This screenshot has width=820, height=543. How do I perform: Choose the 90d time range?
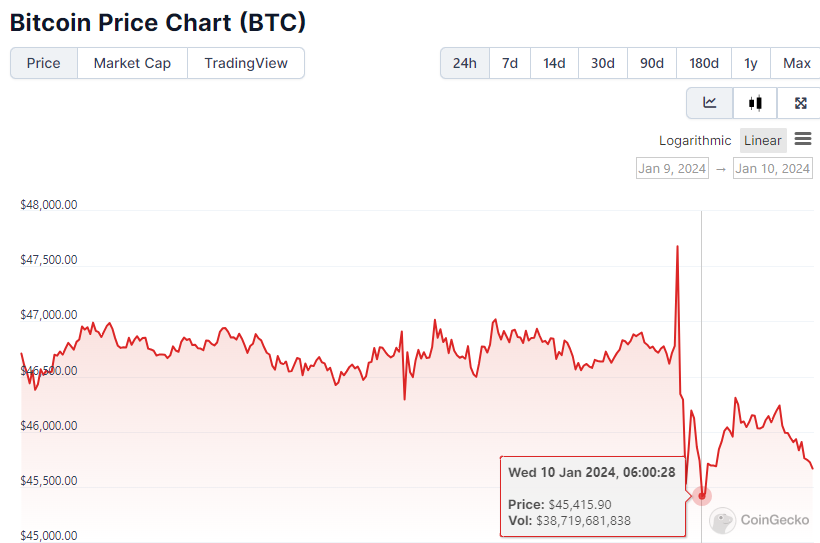click(x=652, y=63)
